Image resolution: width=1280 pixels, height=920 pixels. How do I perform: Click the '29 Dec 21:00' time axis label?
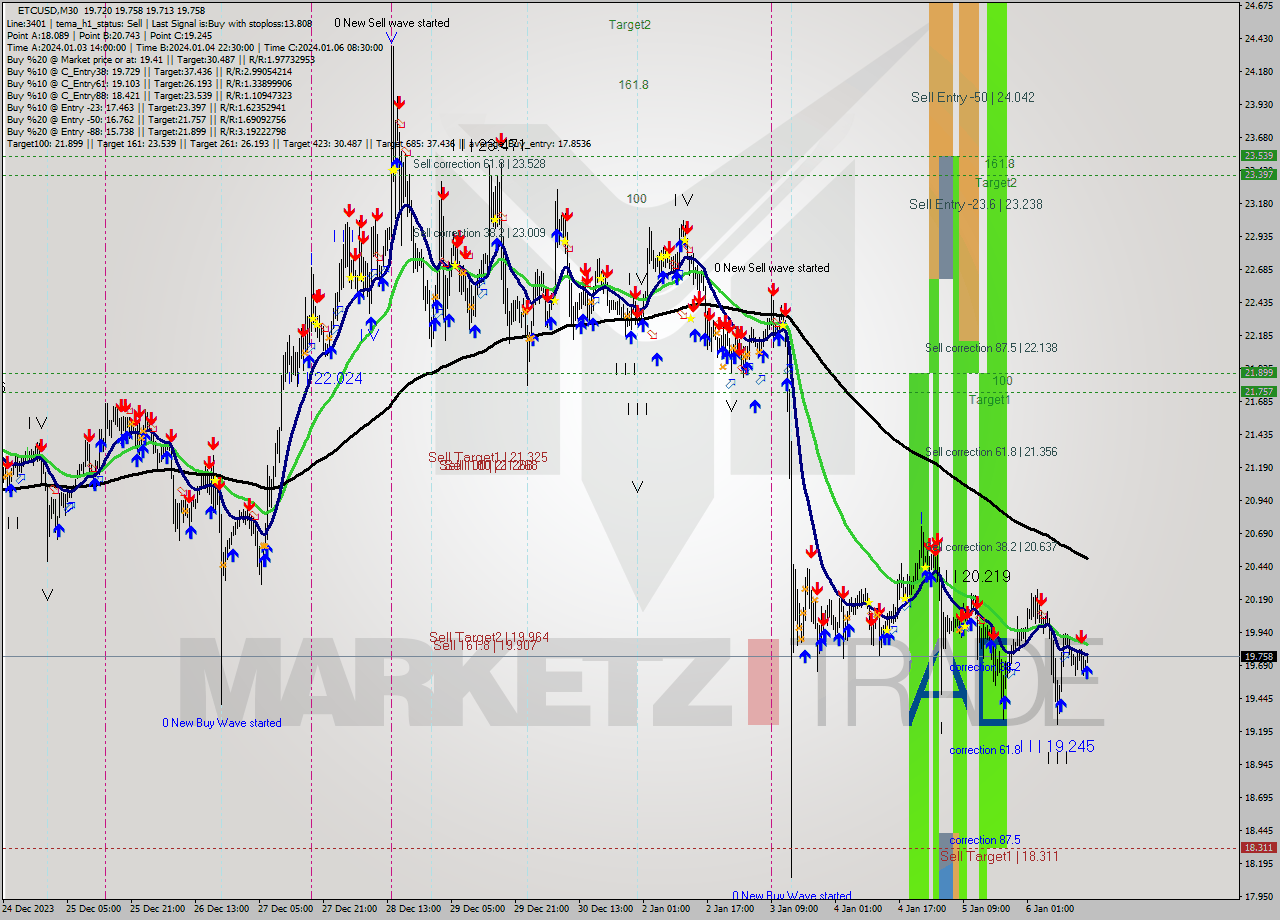(540, 909)
